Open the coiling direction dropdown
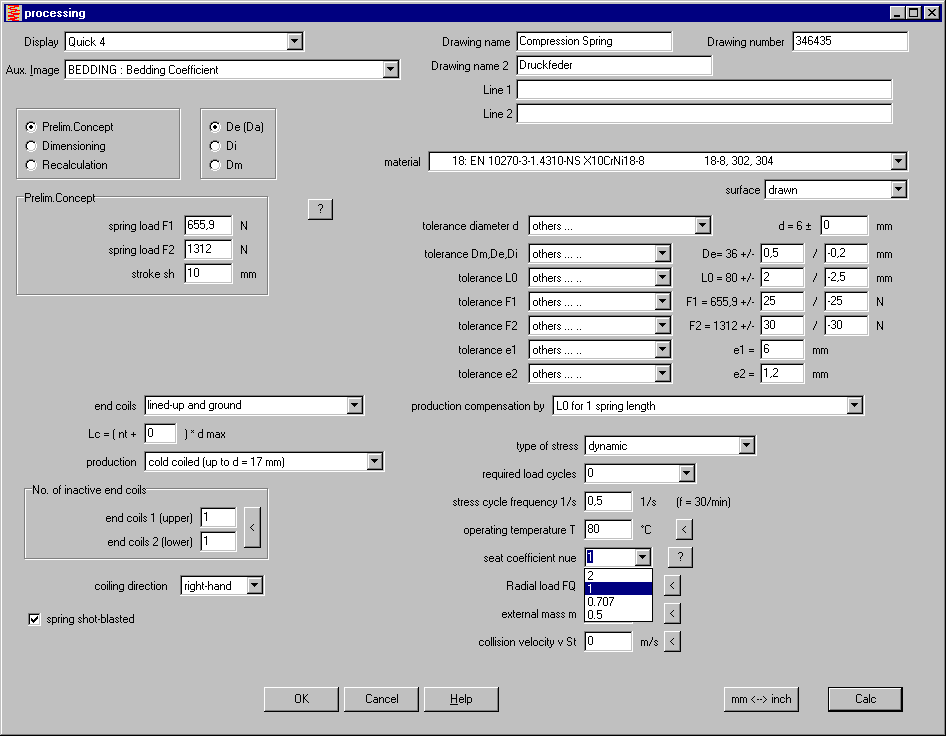 tap(254, 585)
